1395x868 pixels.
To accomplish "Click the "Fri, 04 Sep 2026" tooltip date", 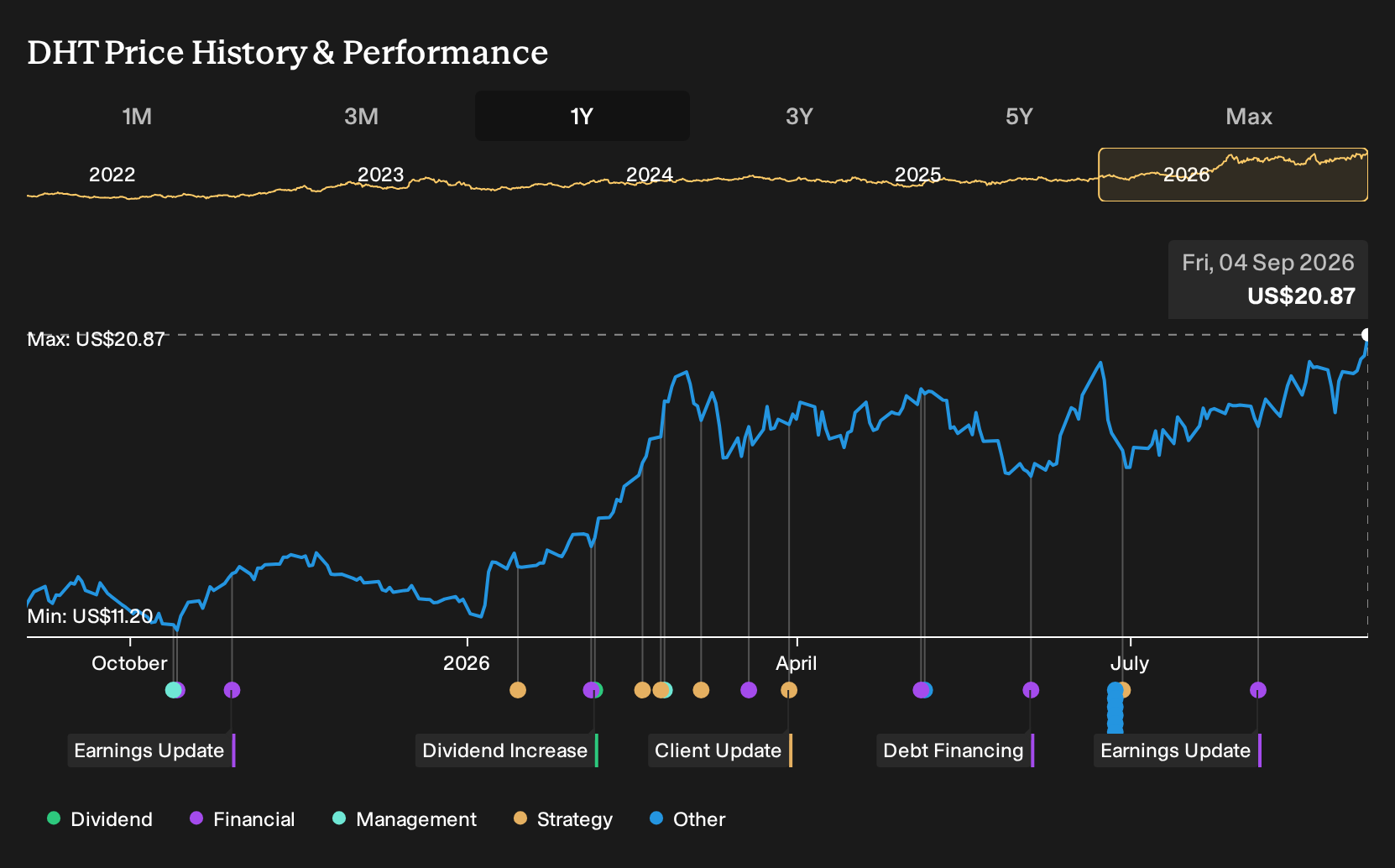I will point(1268,263).
